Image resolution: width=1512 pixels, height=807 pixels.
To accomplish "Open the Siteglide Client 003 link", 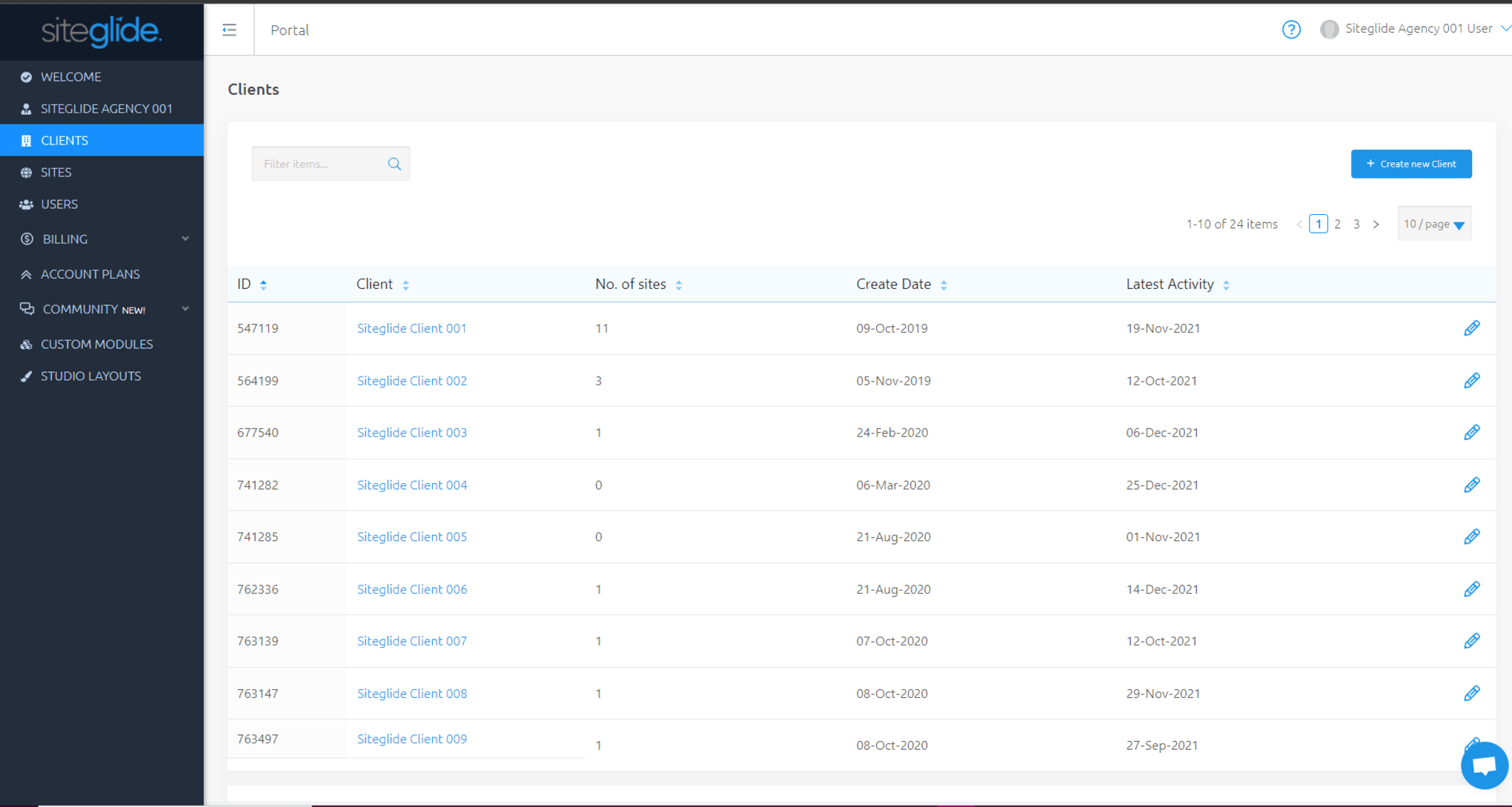I will [412, 433].
